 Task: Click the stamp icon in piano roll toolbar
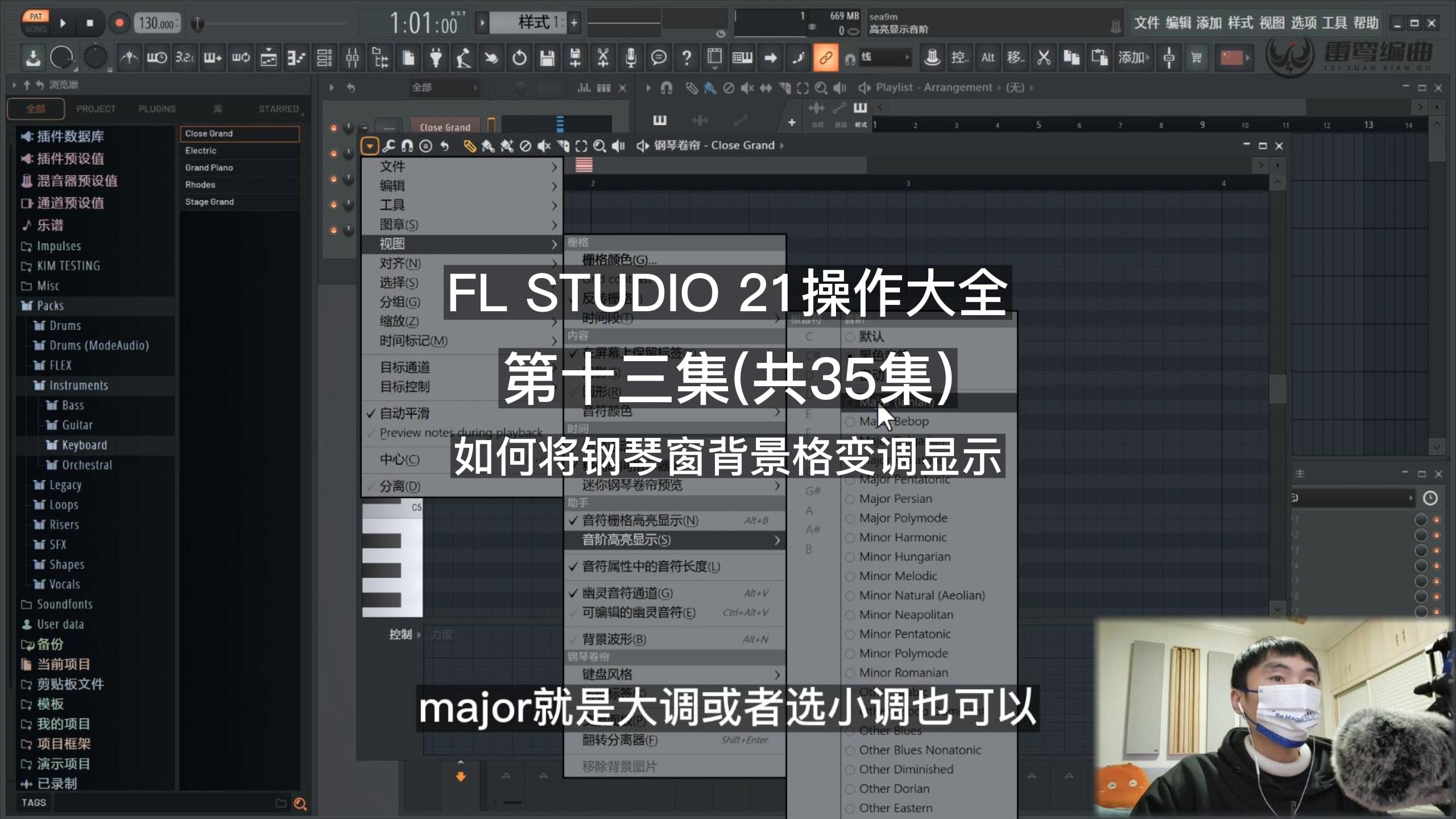pos(425,146)
